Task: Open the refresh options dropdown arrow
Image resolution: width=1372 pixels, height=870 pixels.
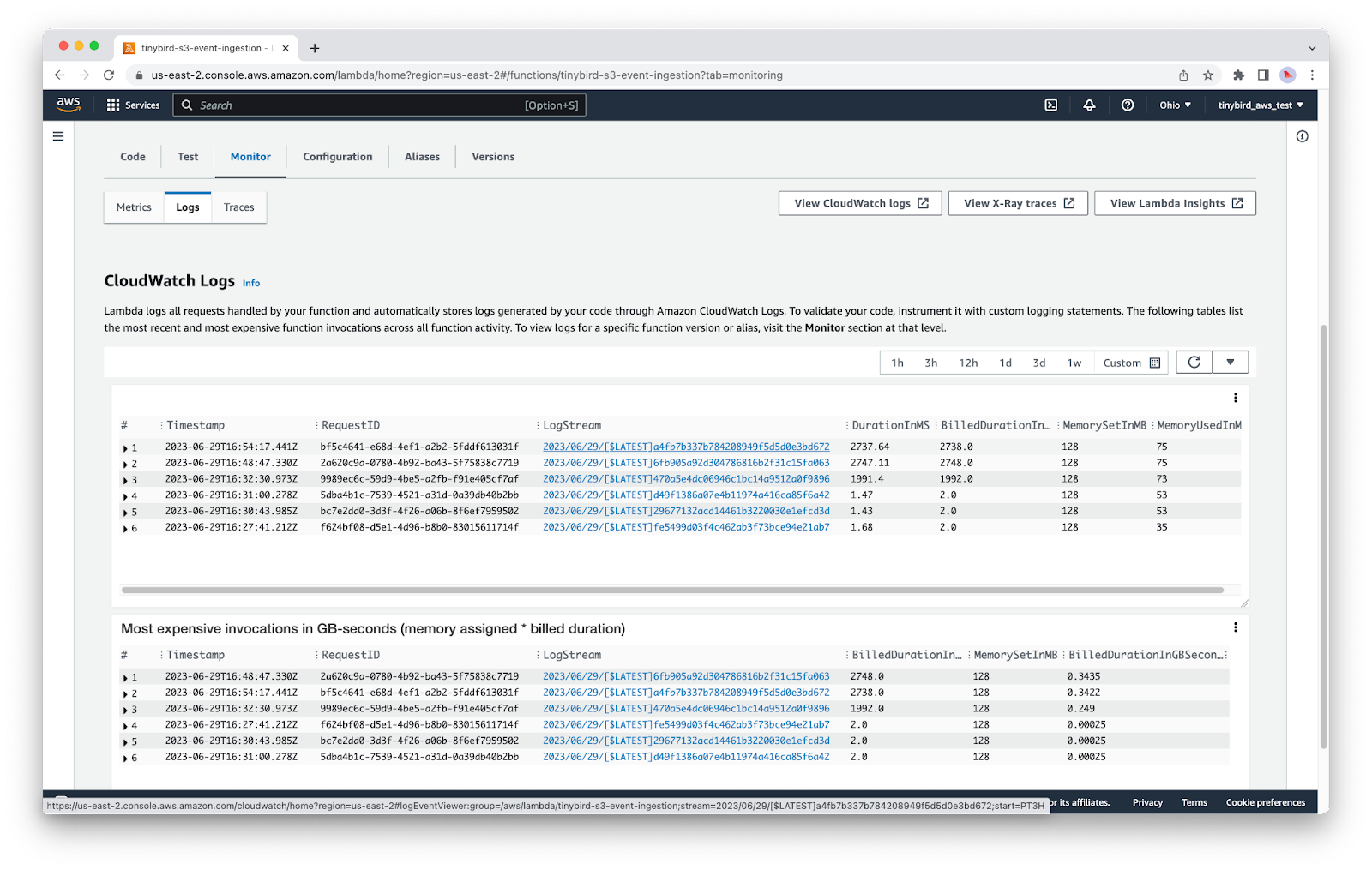Action: click(x=1231, y=363)
